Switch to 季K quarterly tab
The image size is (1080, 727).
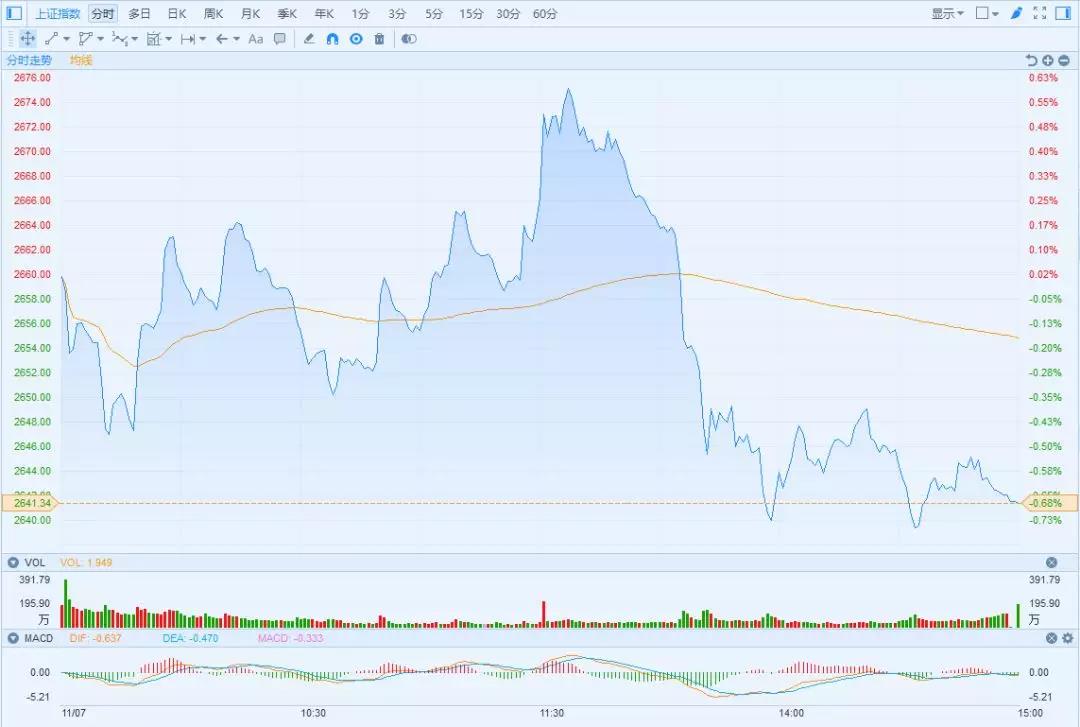[287, 13]
